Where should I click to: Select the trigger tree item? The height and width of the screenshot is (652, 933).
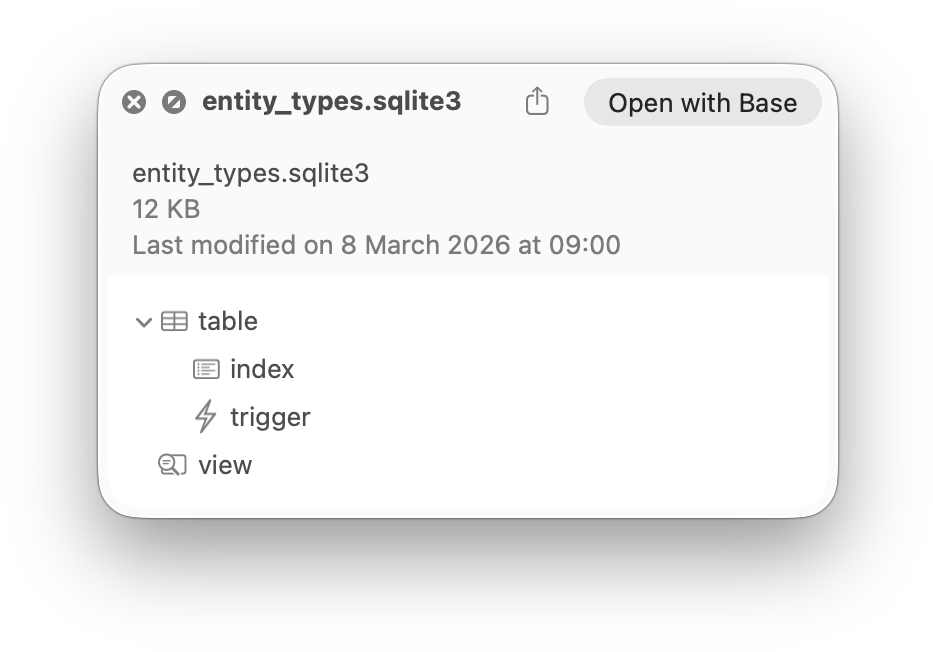point(270,416)
